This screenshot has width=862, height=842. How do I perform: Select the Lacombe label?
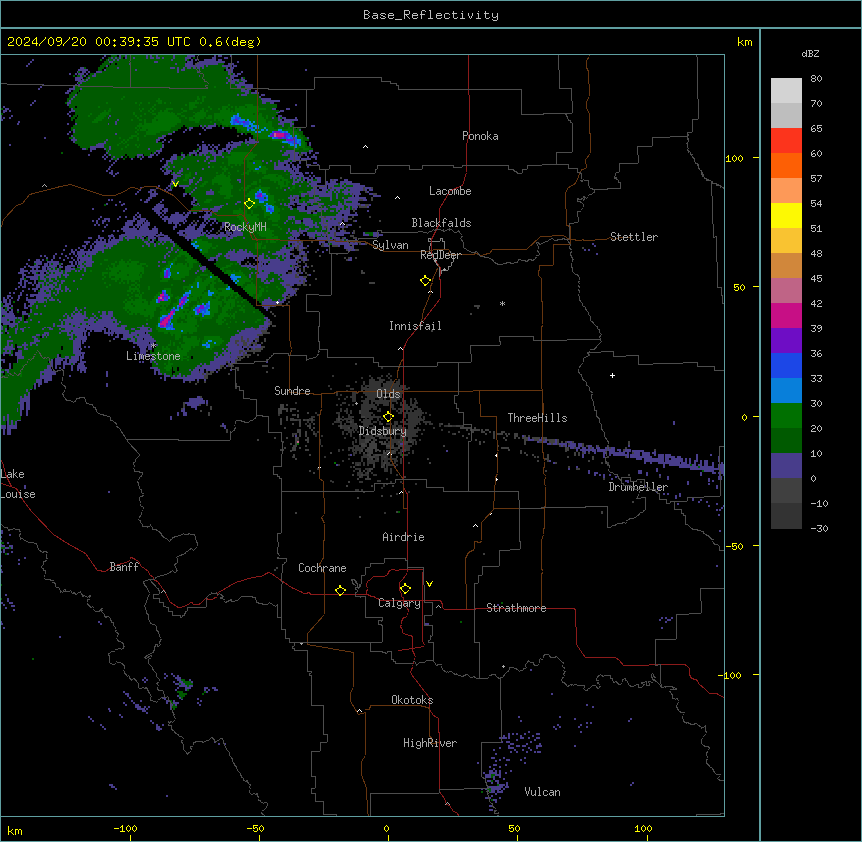[450, 191]
